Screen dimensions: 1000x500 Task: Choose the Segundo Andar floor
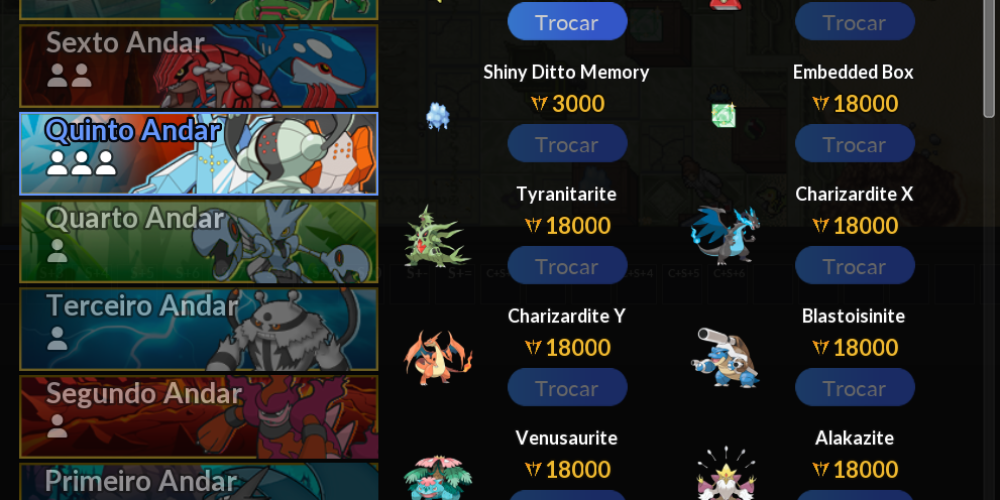(x=199, y=416)
